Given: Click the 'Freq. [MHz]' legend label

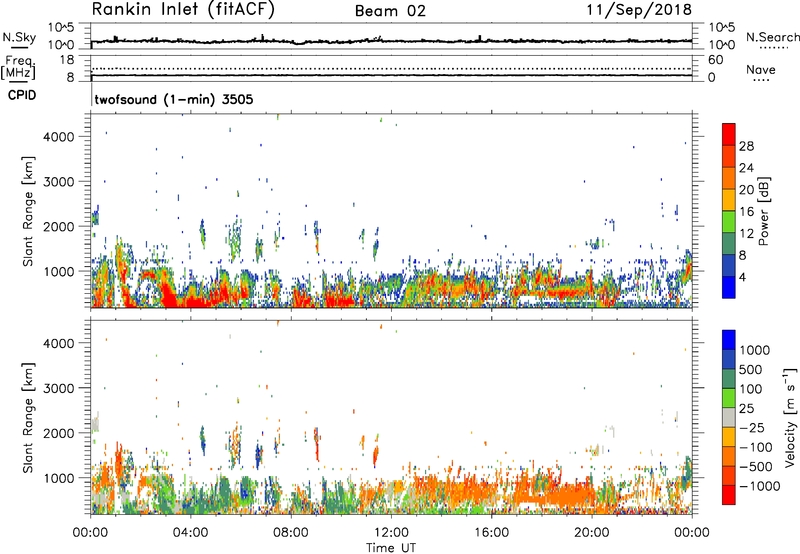Looking at the screenshot, I should click(x=18, y=67).
